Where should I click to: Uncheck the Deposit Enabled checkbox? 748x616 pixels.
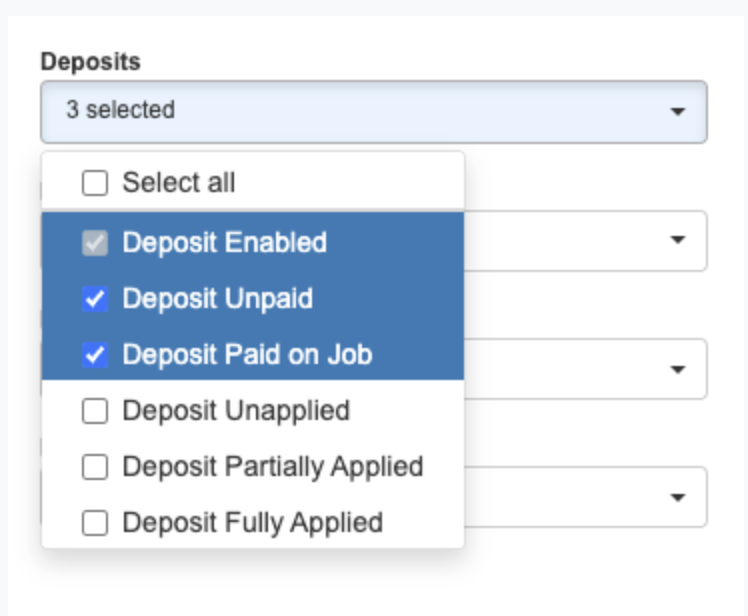[95, 243]
